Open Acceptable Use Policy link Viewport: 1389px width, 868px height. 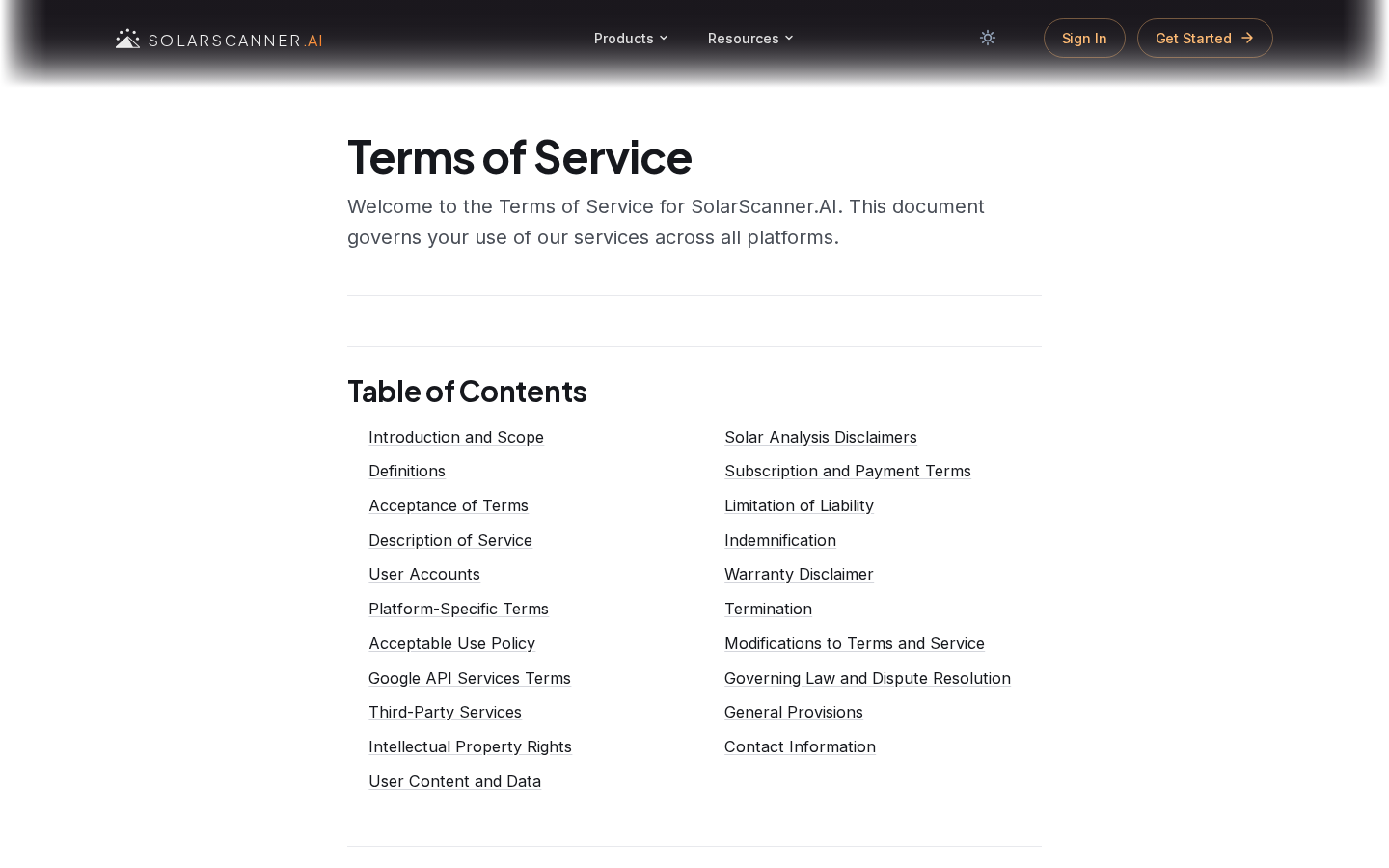tap(451, 643)
